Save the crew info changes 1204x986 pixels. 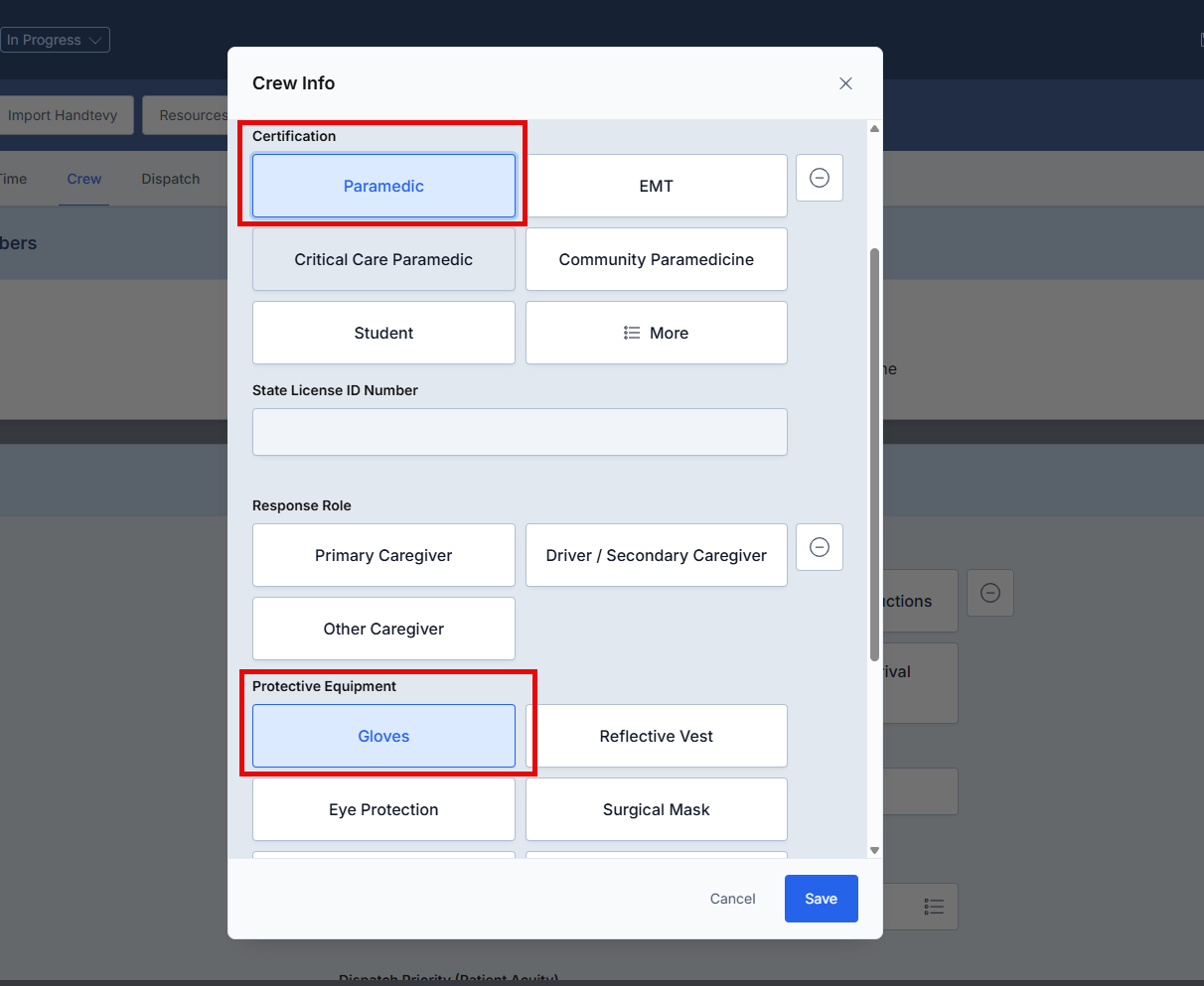[x=821, y=899]
